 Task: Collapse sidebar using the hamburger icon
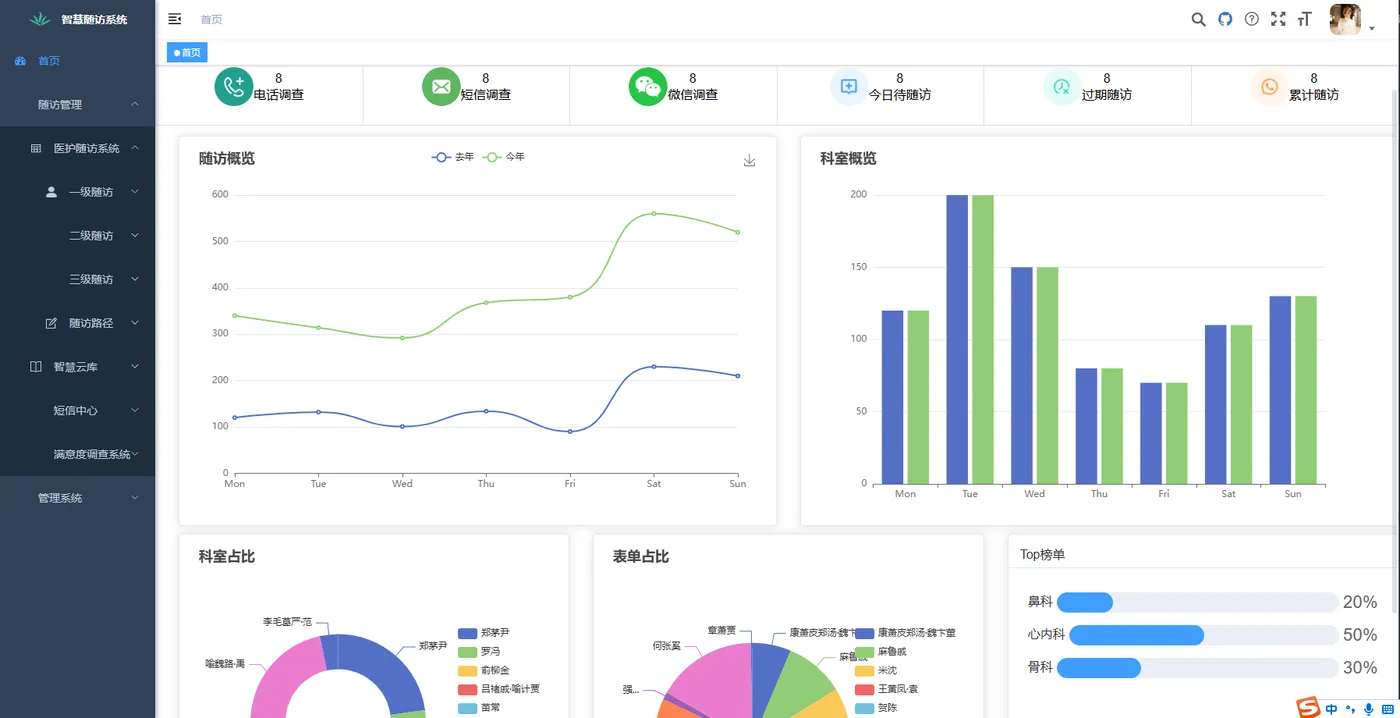pyautogui.click(x=175, y=19)
